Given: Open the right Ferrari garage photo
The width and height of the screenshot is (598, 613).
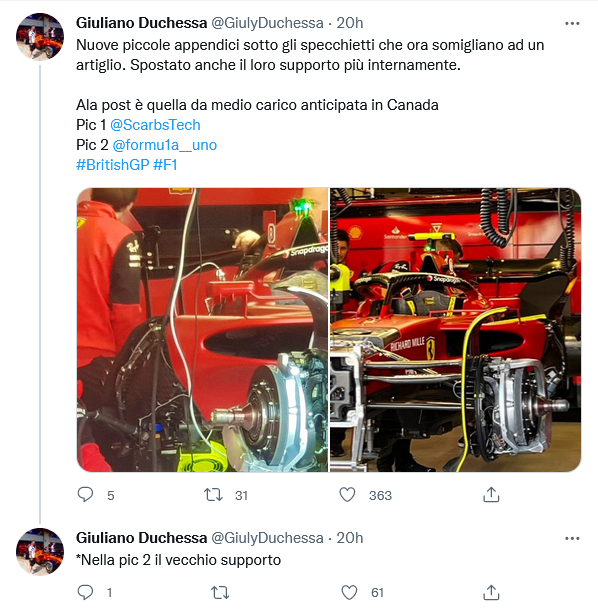Looking at the screenshot, I should (455, 330).
